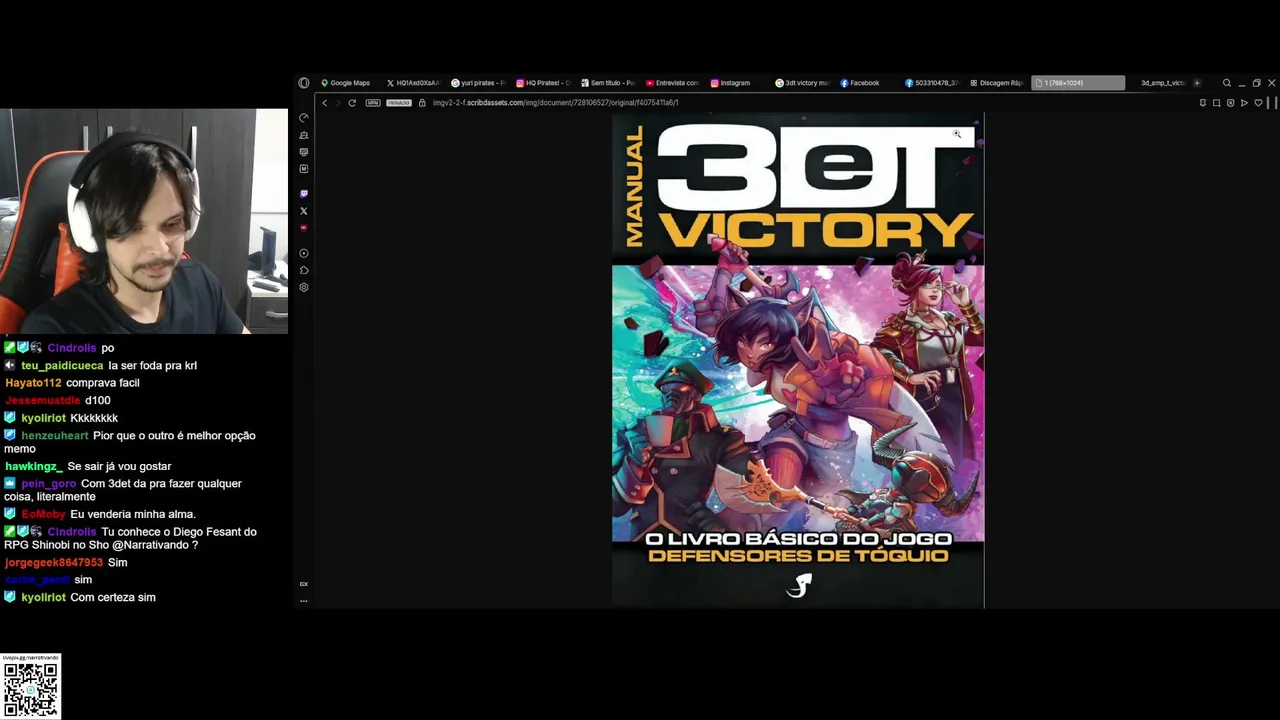Search tabs with the magnifier icon

(x=1227, y=83)
